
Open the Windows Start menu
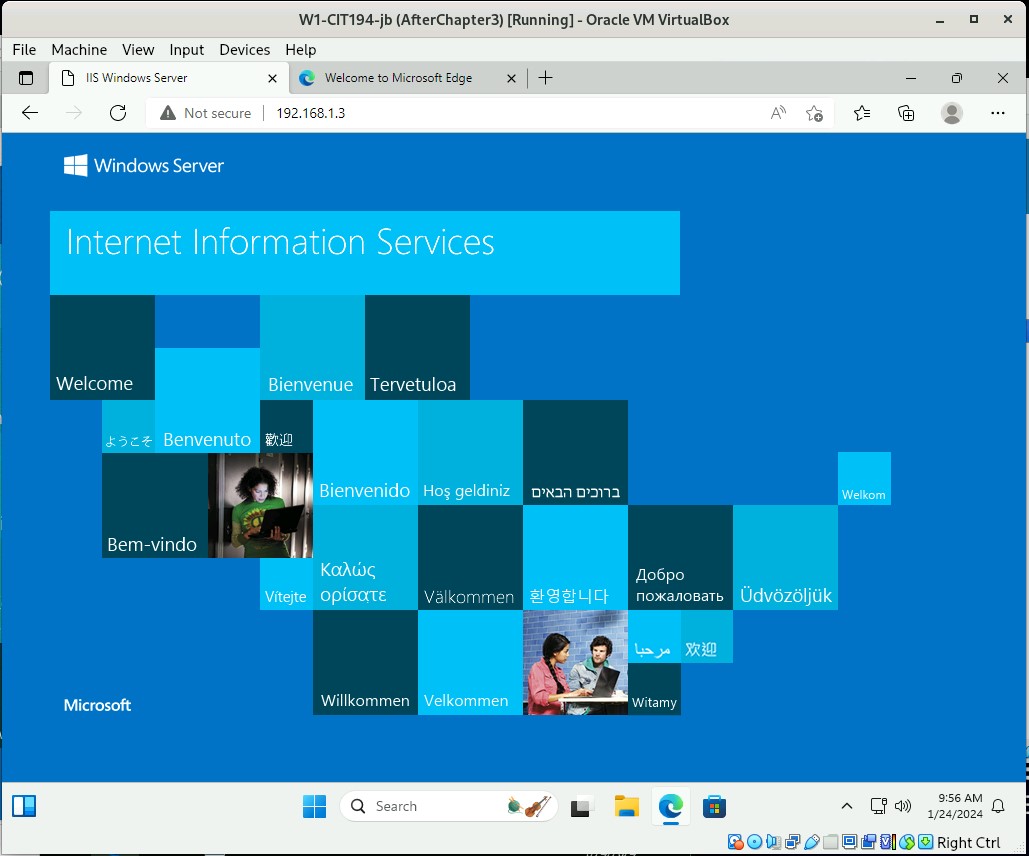pos(314,806)
